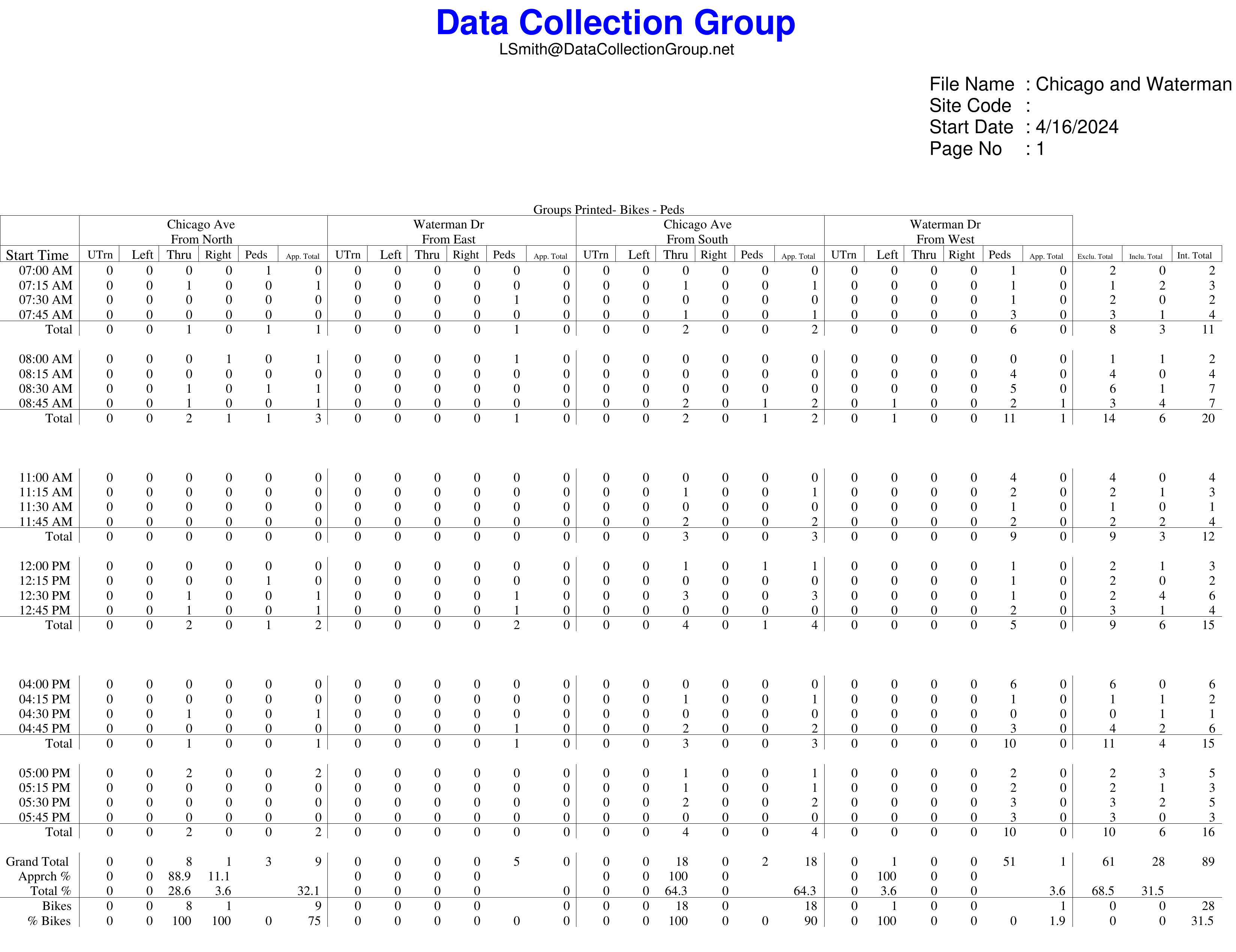1236x952 pixels.
Task: Select the 28.6 total percentage value
Action: point(179,891)
